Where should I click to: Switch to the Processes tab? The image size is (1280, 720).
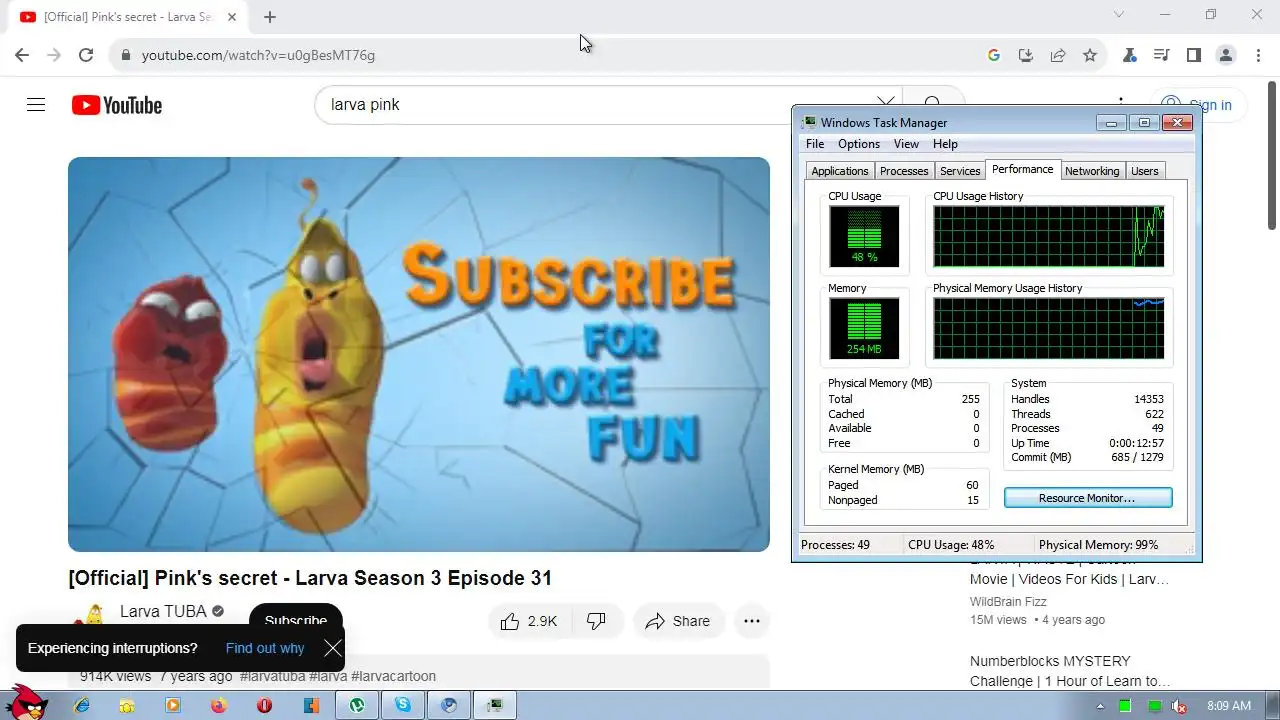[904, 171]
